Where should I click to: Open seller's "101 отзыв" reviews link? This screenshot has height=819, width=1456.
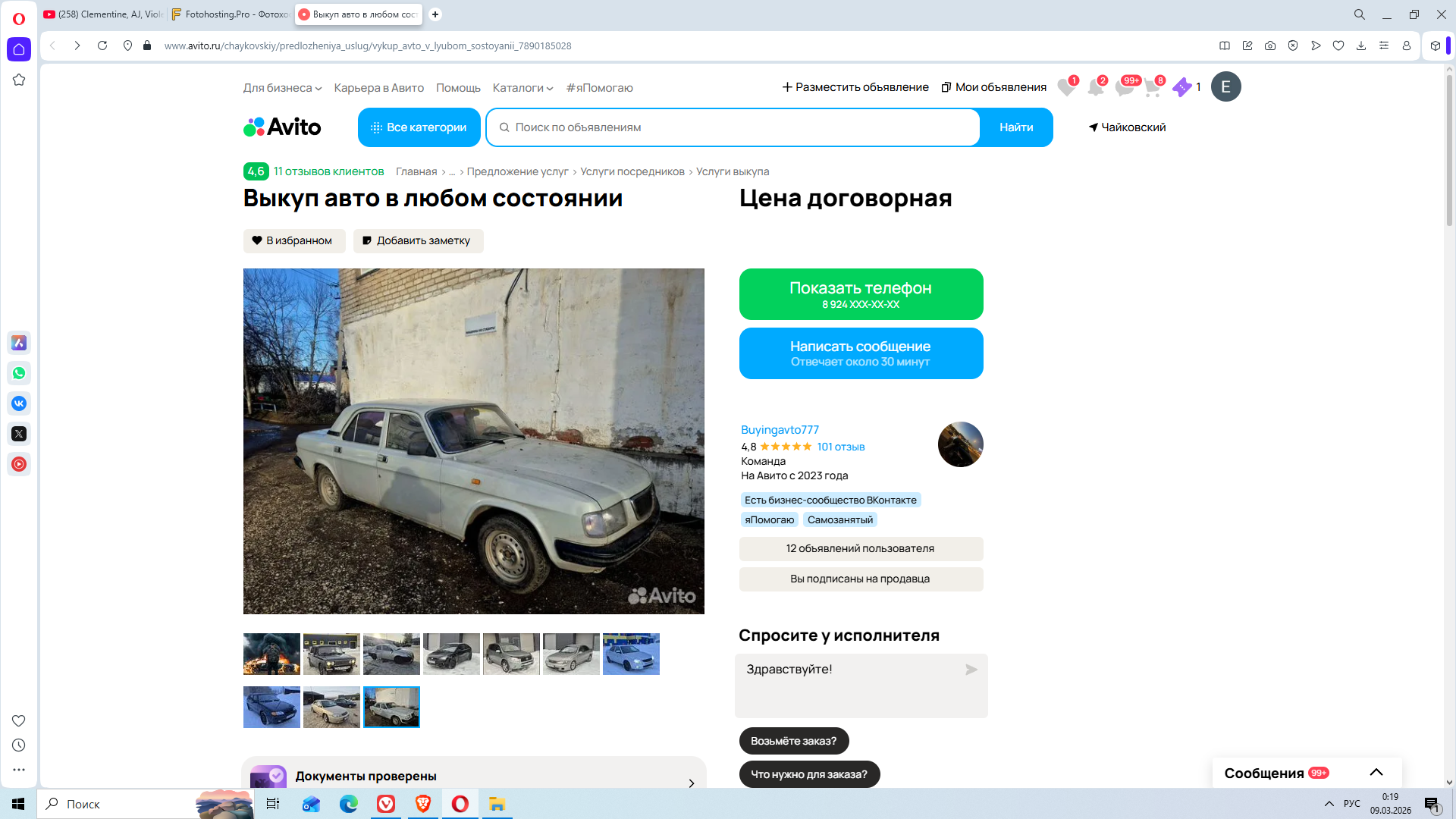pyautogui.click(x=840, y=447)
